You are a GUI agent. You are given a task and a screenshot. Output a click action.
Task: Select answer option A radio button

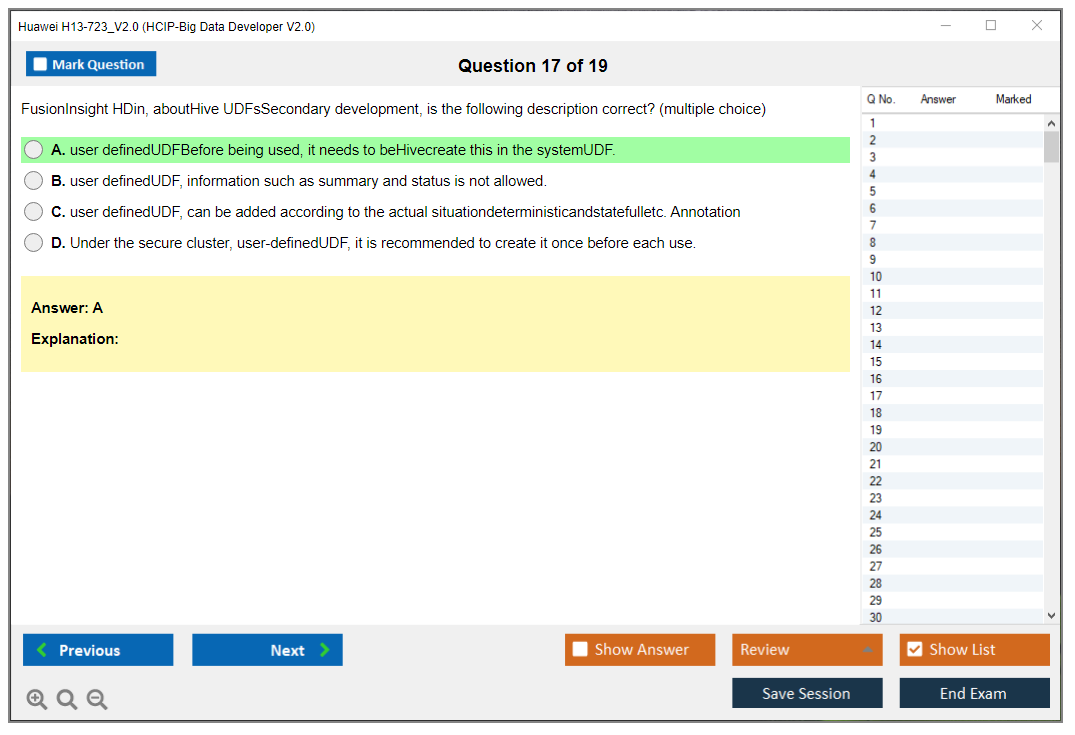point(34,150)
